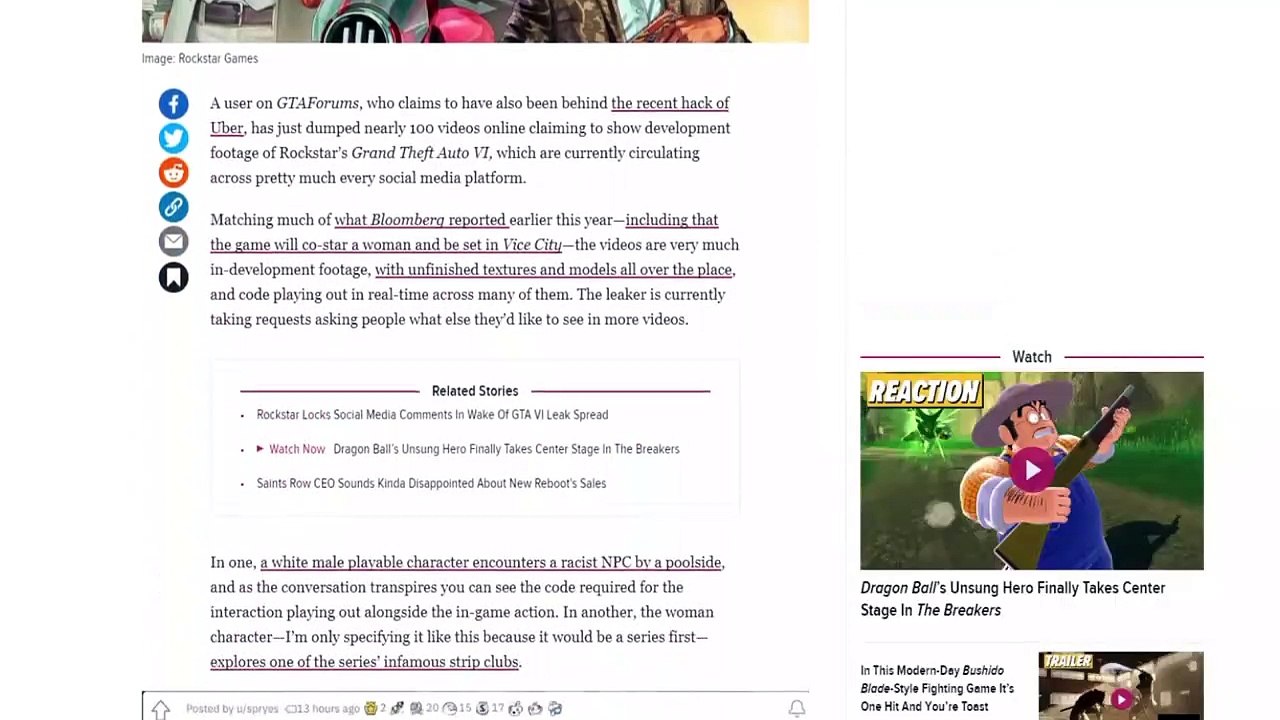Open related story 'Dragon Ball's Unsung Hero' in list
1280x720 pixels.
tap(506, 449)
